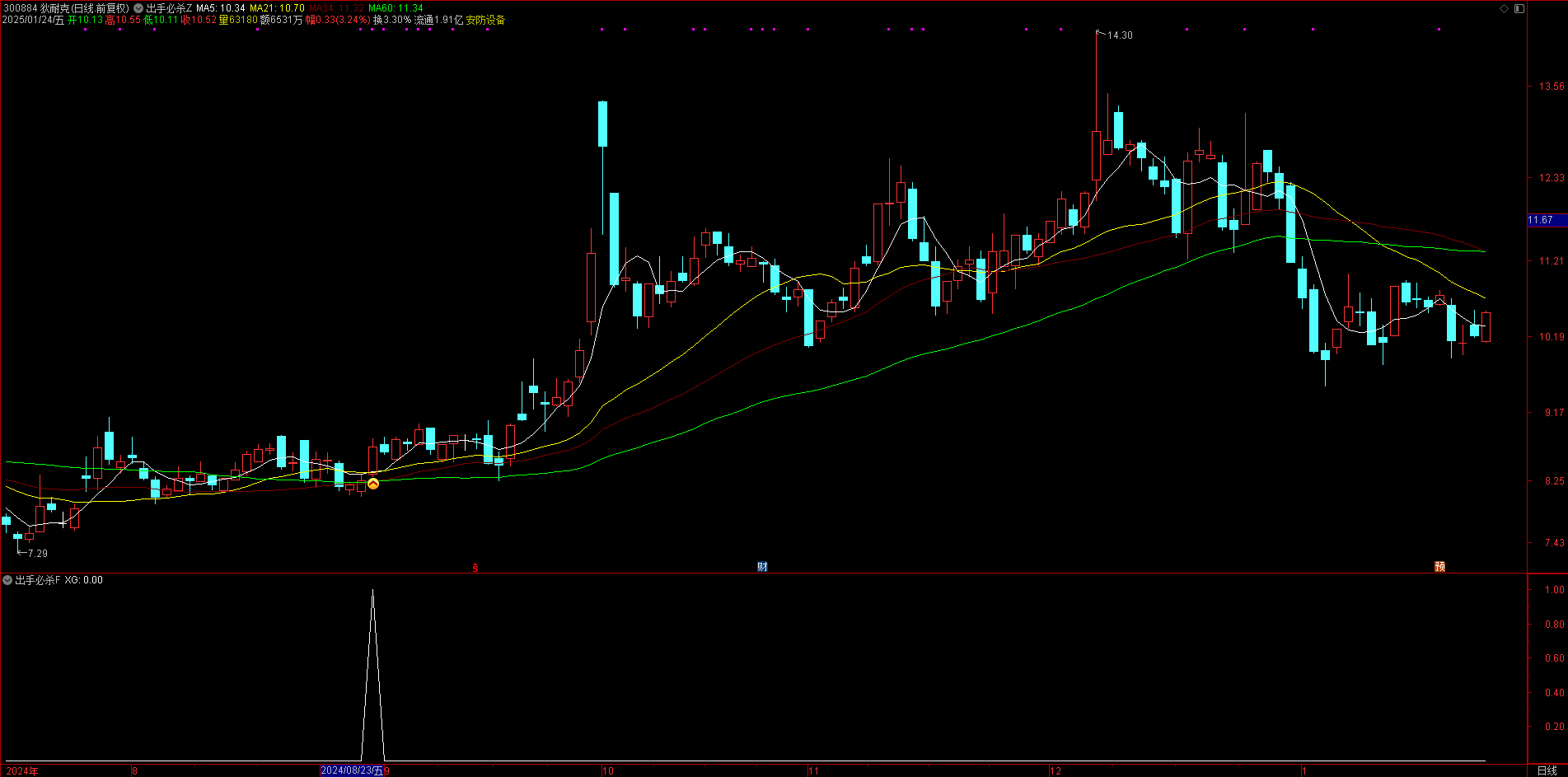Click the 0.40 value on sub-chart axis

[x=1555, y=693]
